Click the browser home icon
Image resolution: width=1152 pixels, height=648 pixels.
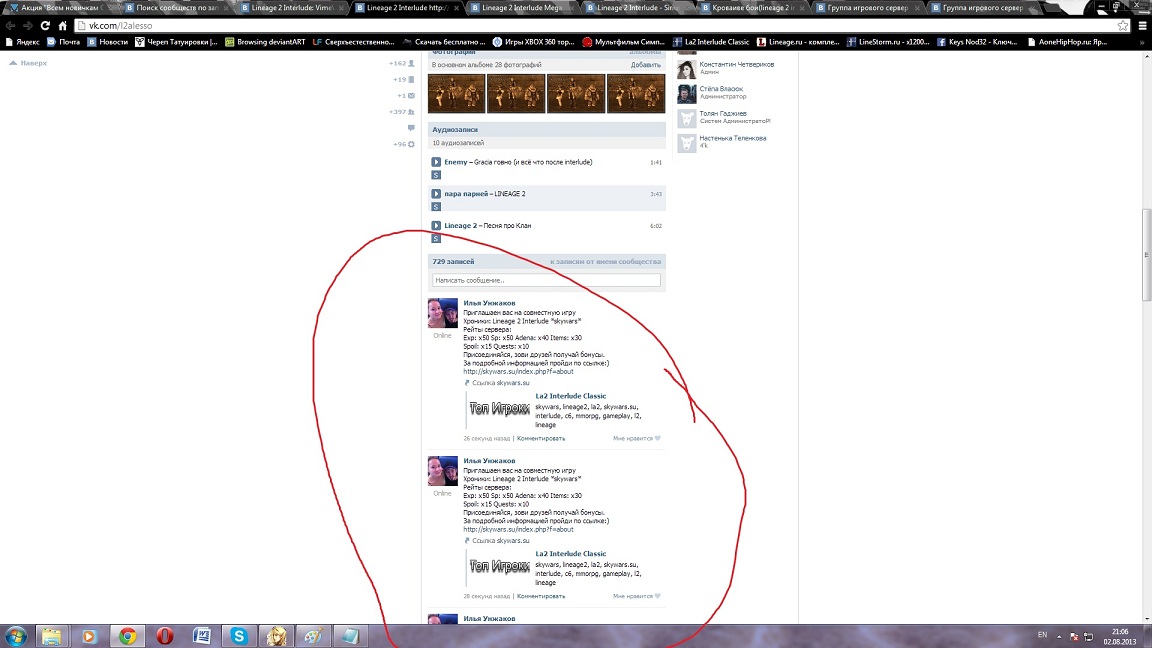click(62, 25)
